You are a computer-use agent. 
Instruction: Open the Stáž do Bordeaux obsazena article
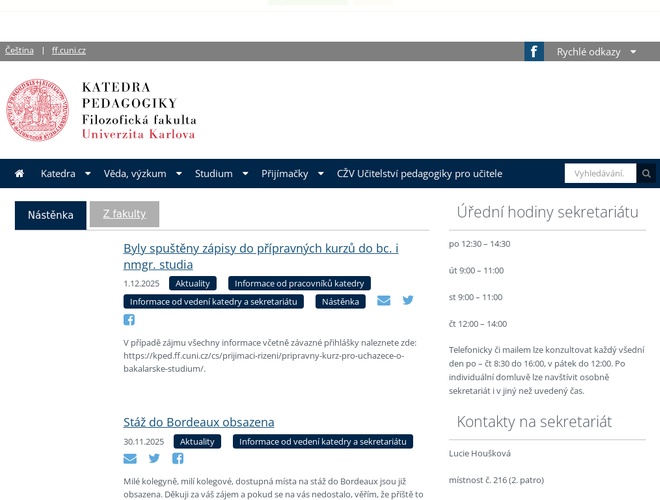coord(198,422)
